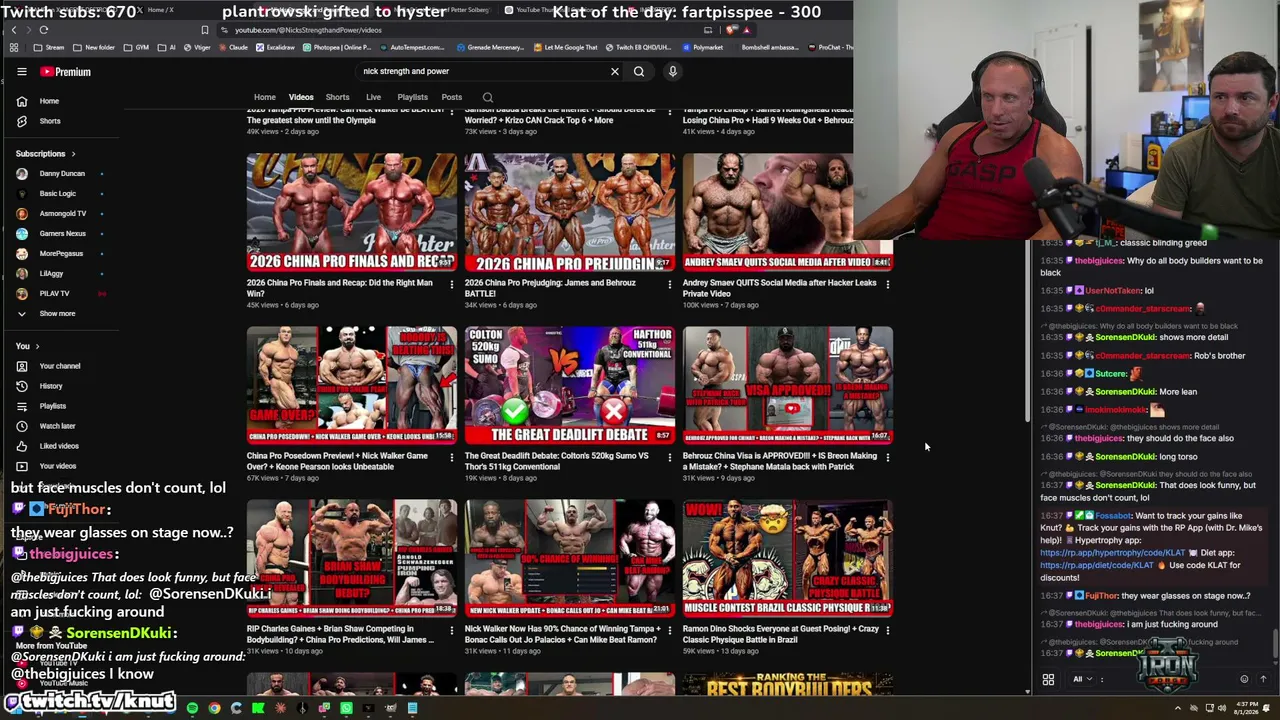1280x720 pixels.
Task: Play the Muscle Contest Brazil Classic Physique thumbnail
Action: coord(788,558)
